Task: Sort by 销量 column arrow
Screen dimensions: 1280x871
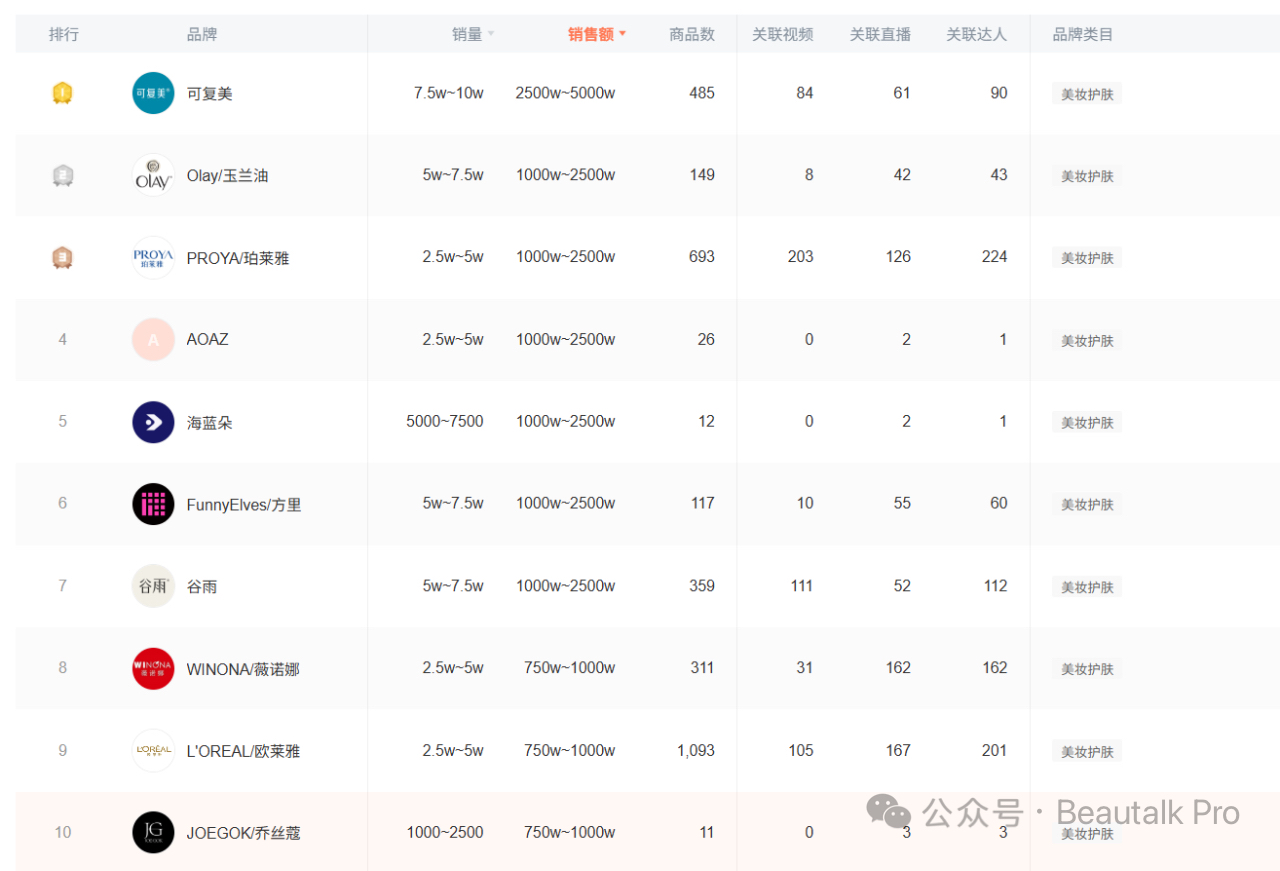Action: click(491, 34)
